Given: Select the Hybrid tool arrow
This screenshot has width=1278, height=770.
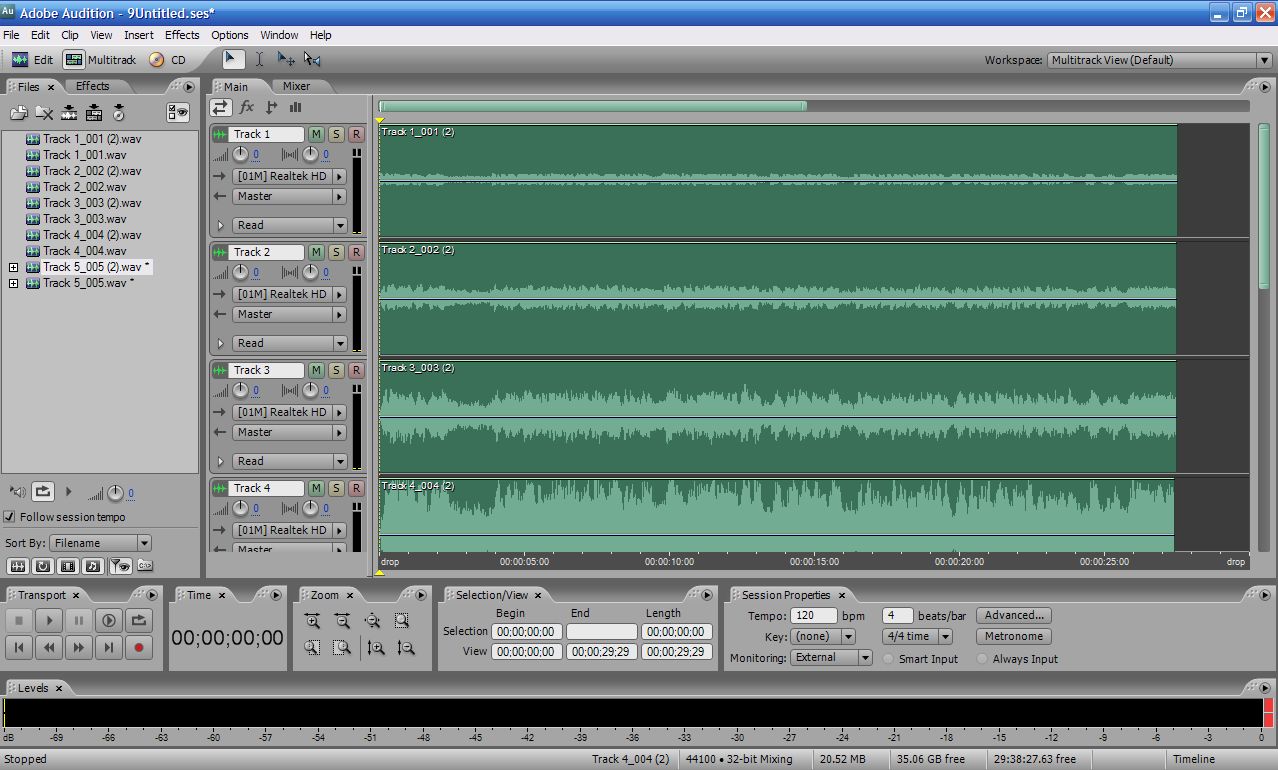Looking at the screenshot, I should (233, 59).
